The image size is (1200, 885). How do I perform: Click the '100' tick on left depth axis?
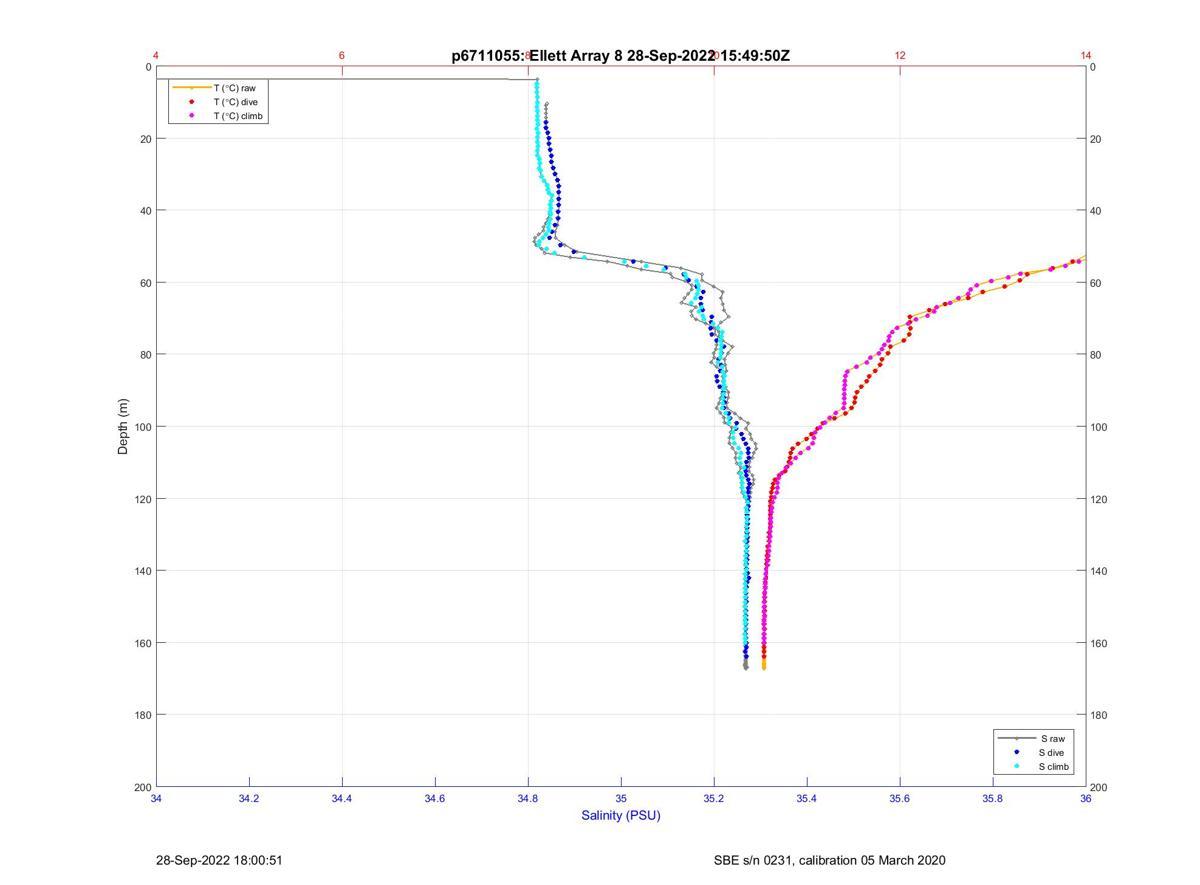coord(142,427)
